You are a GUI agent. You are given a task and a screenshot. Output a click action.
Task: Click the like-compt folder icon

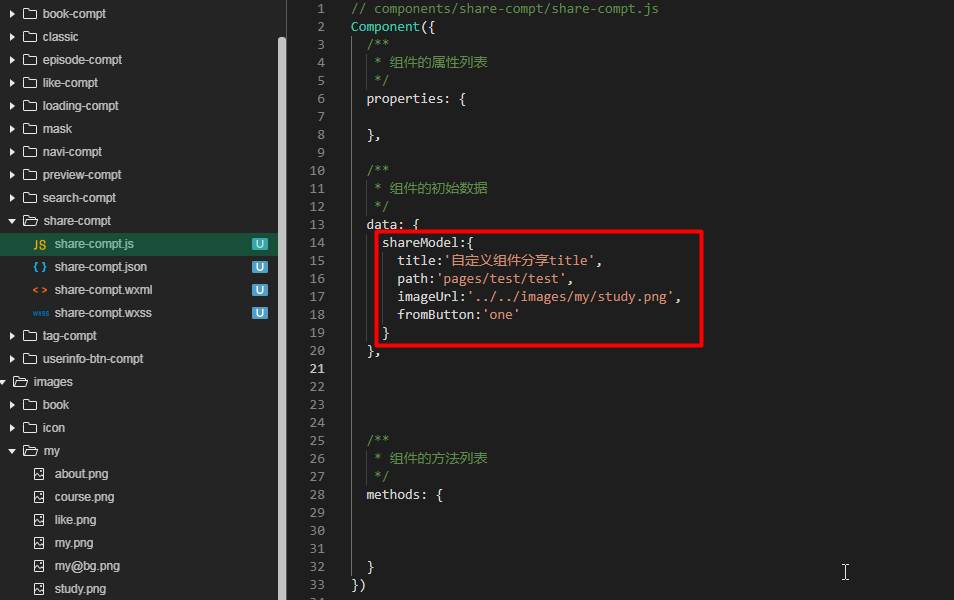coord(30,83)
